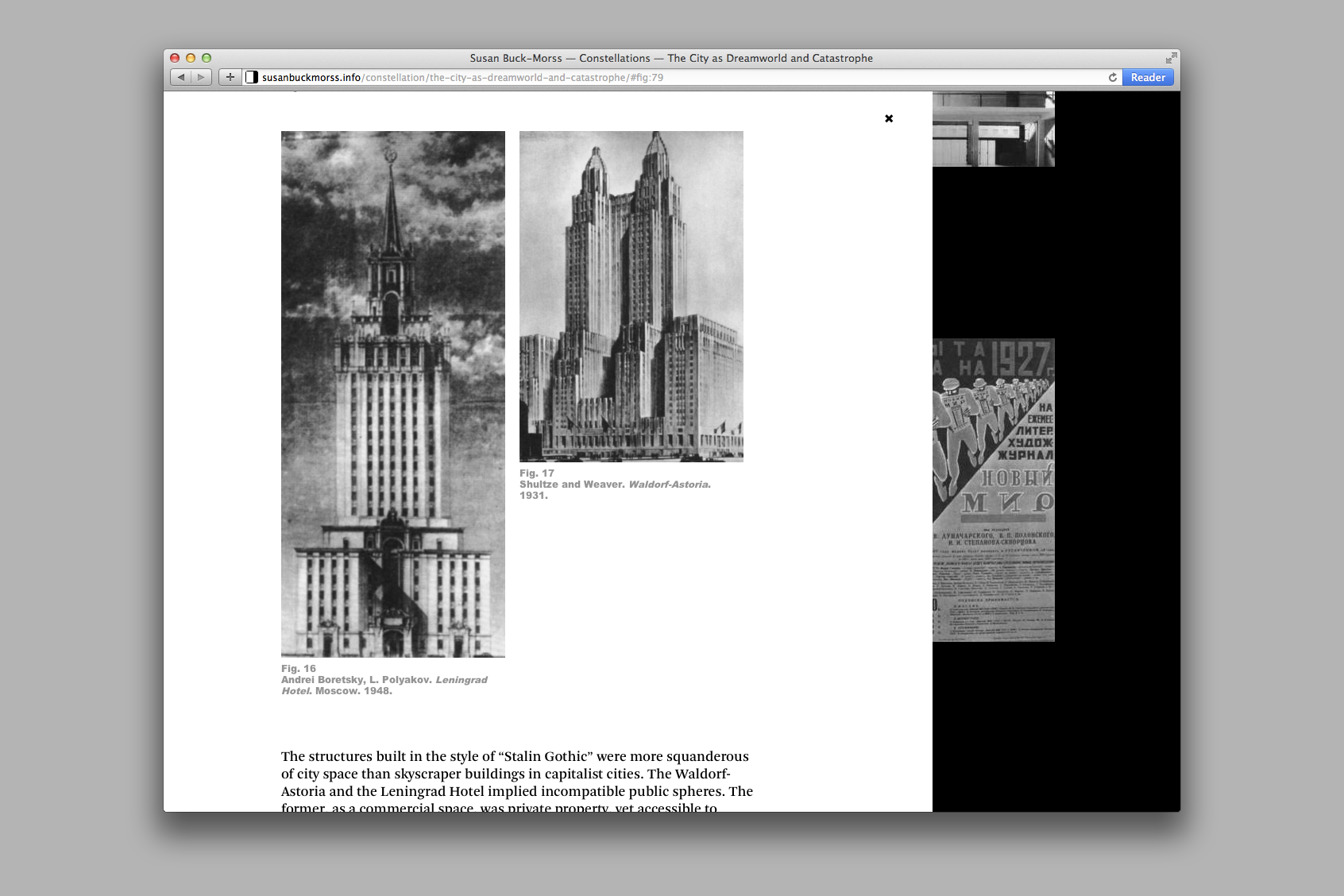This screenshot has height=896, width=1344.
Task: Minimize the window with the yellow button
Action: [x=191, y=58]
